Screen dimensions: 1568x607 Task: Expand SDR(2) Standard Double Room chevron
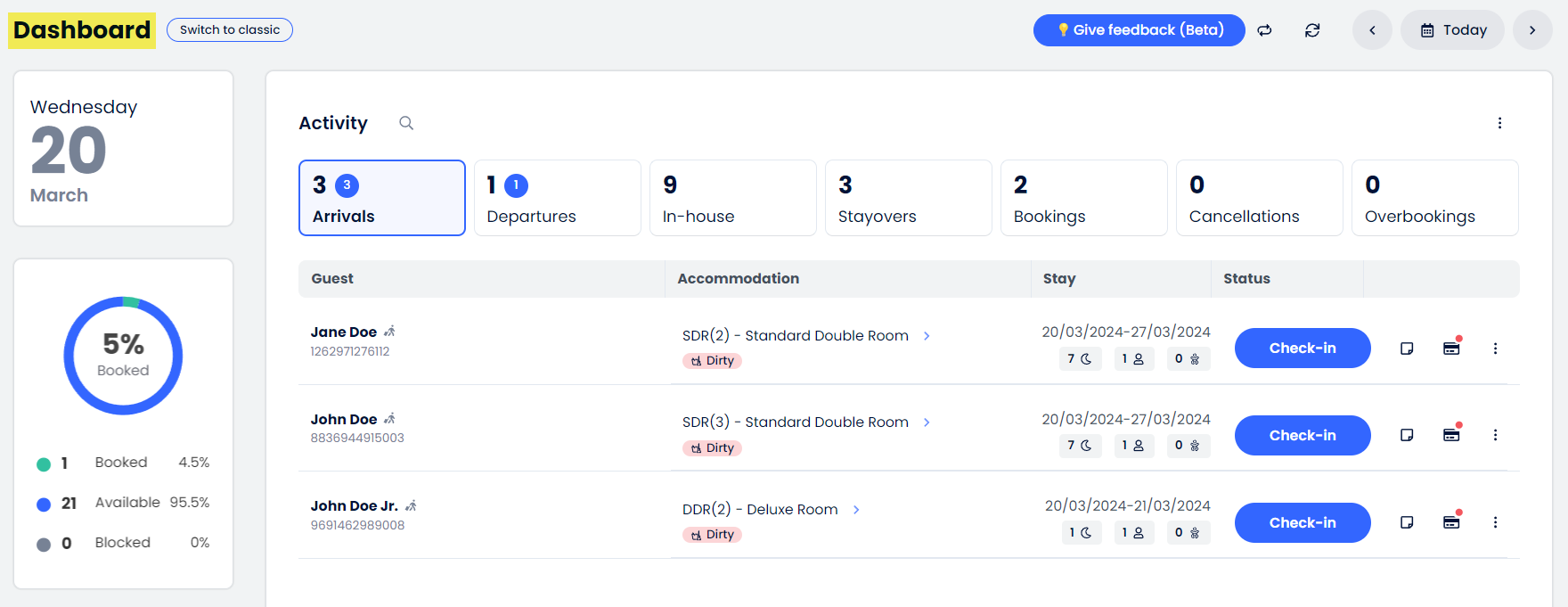927,336
